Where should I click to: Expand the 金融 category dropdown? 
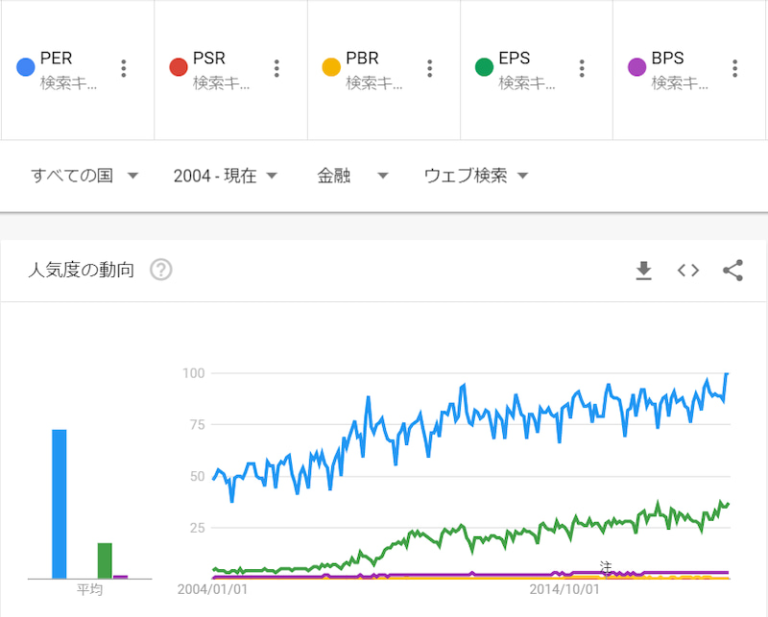pos(352,176)
